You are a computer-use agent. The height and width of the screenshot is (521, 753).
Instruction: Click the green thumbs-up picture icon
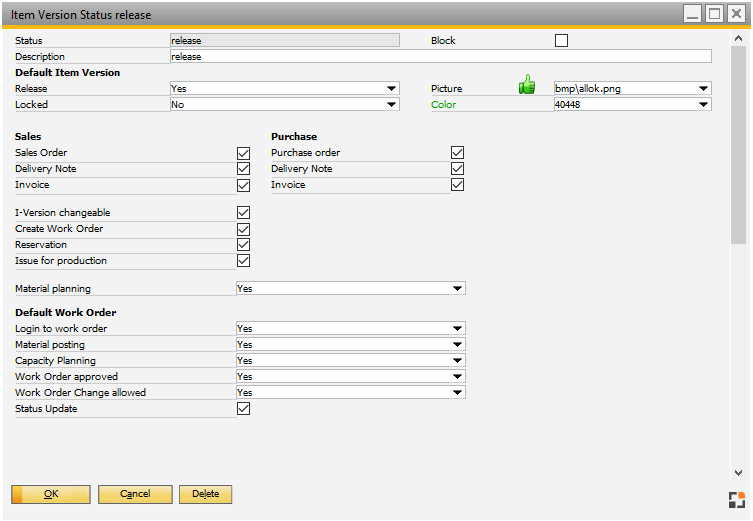point(527,87)
